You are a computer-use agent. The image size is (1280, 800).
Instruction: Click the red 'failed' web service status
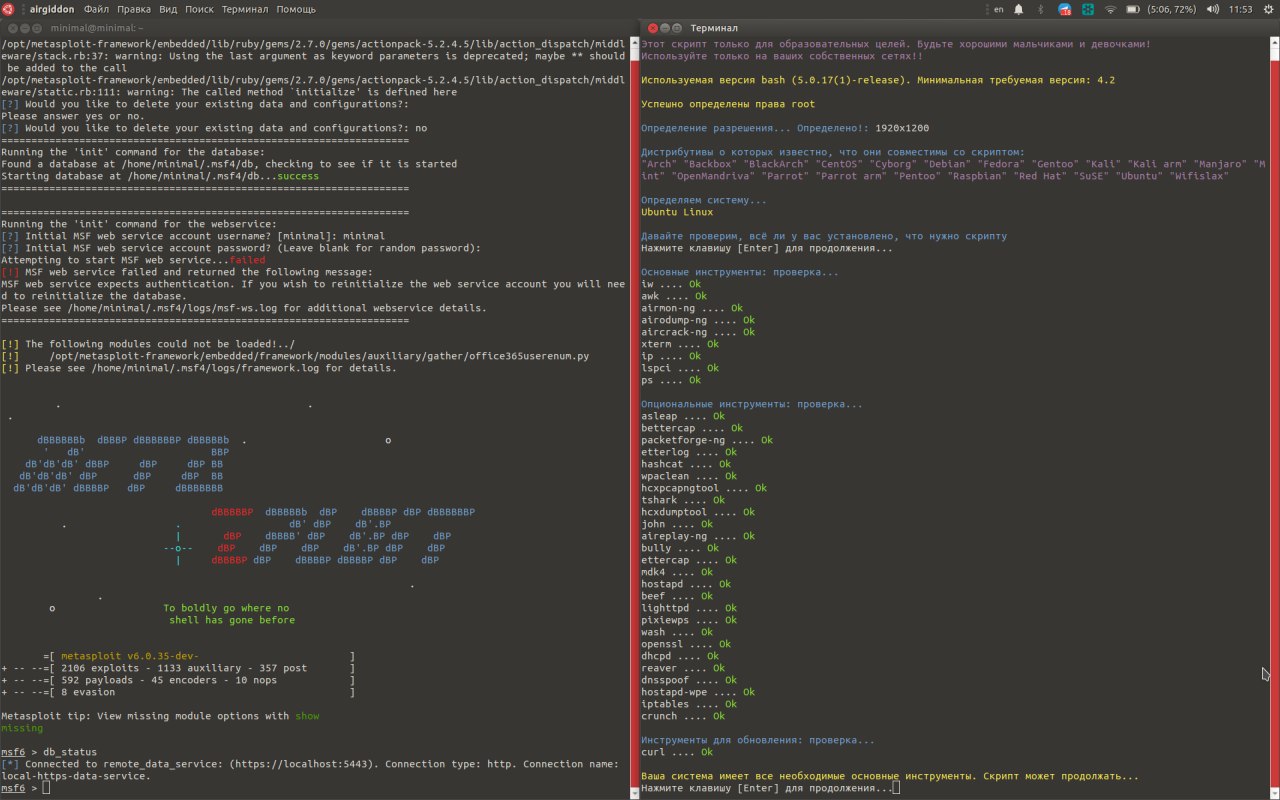[247, 260]
